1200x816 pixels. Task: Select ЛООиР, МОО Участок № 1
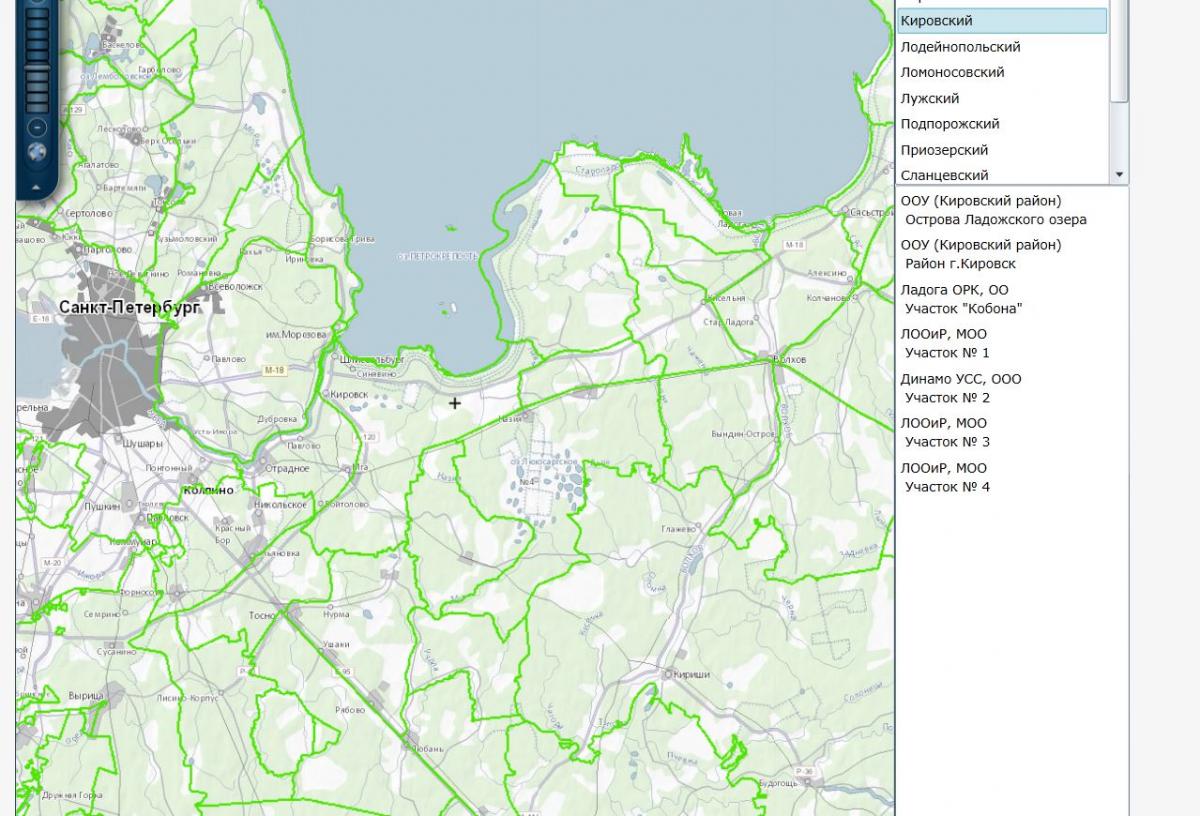[946, 343]
